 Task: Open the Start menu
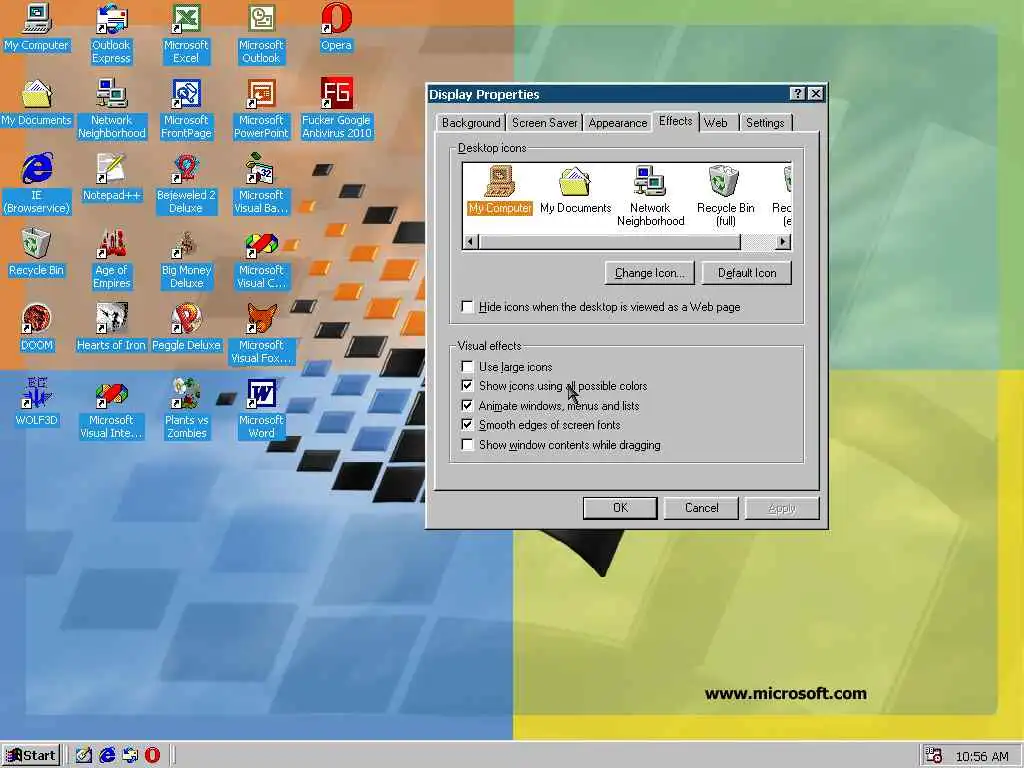click(31, 756)
